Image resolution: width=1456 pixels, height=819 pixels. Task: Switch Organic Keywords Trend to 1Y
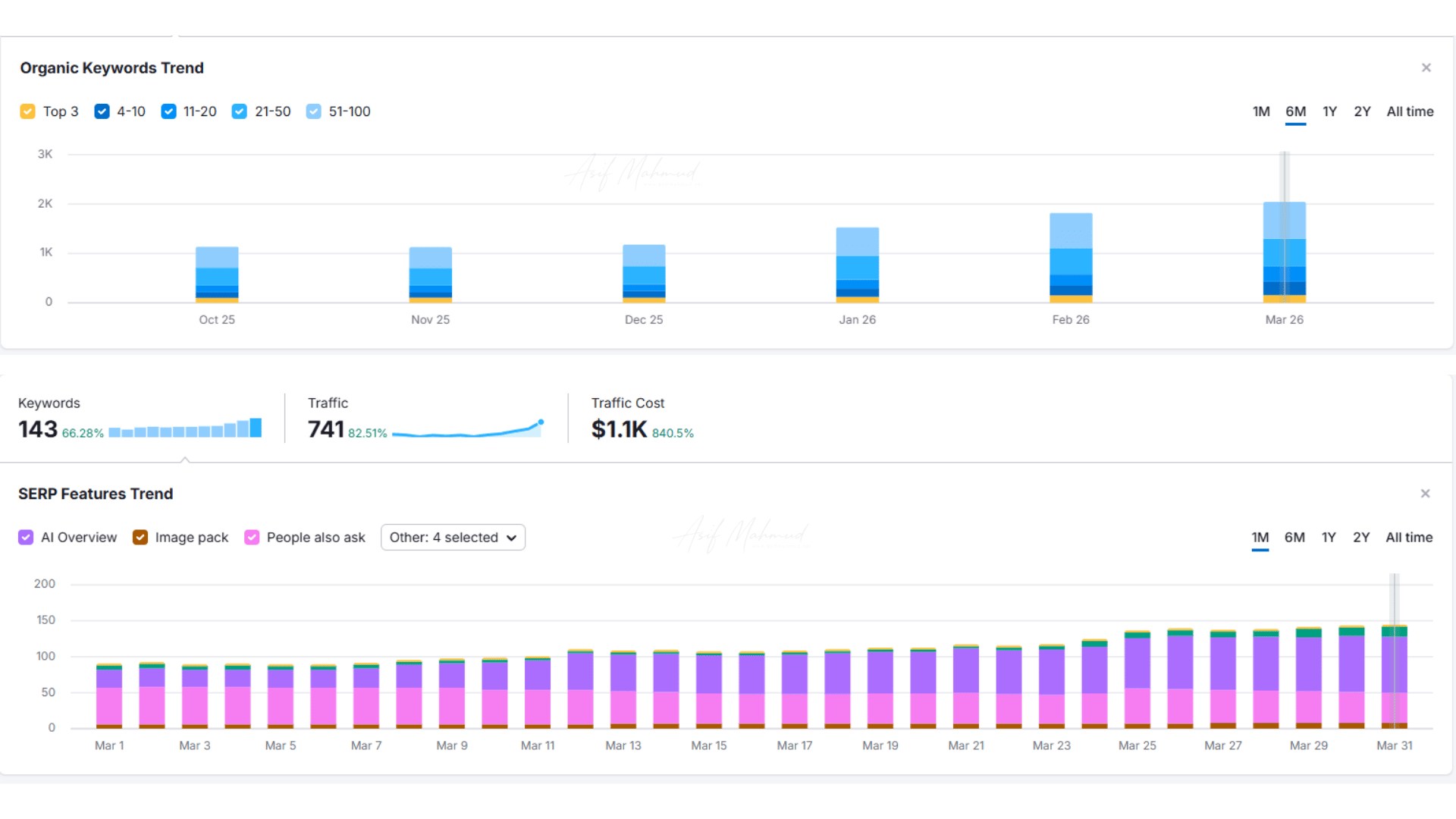click(x=1329, y=111)
